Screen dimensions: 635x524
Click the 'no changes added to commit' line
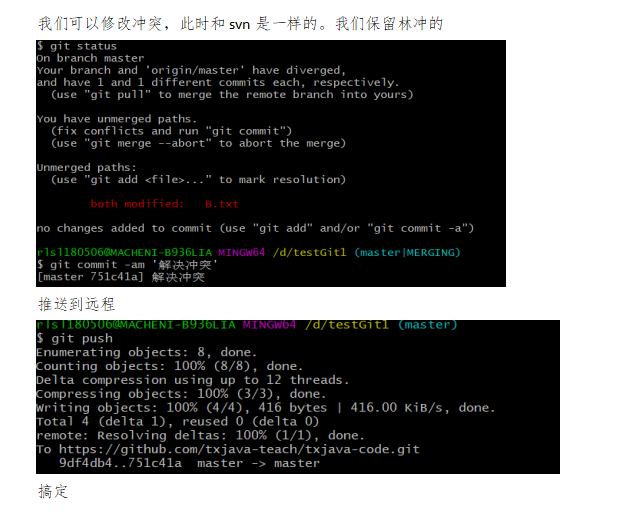255,228
